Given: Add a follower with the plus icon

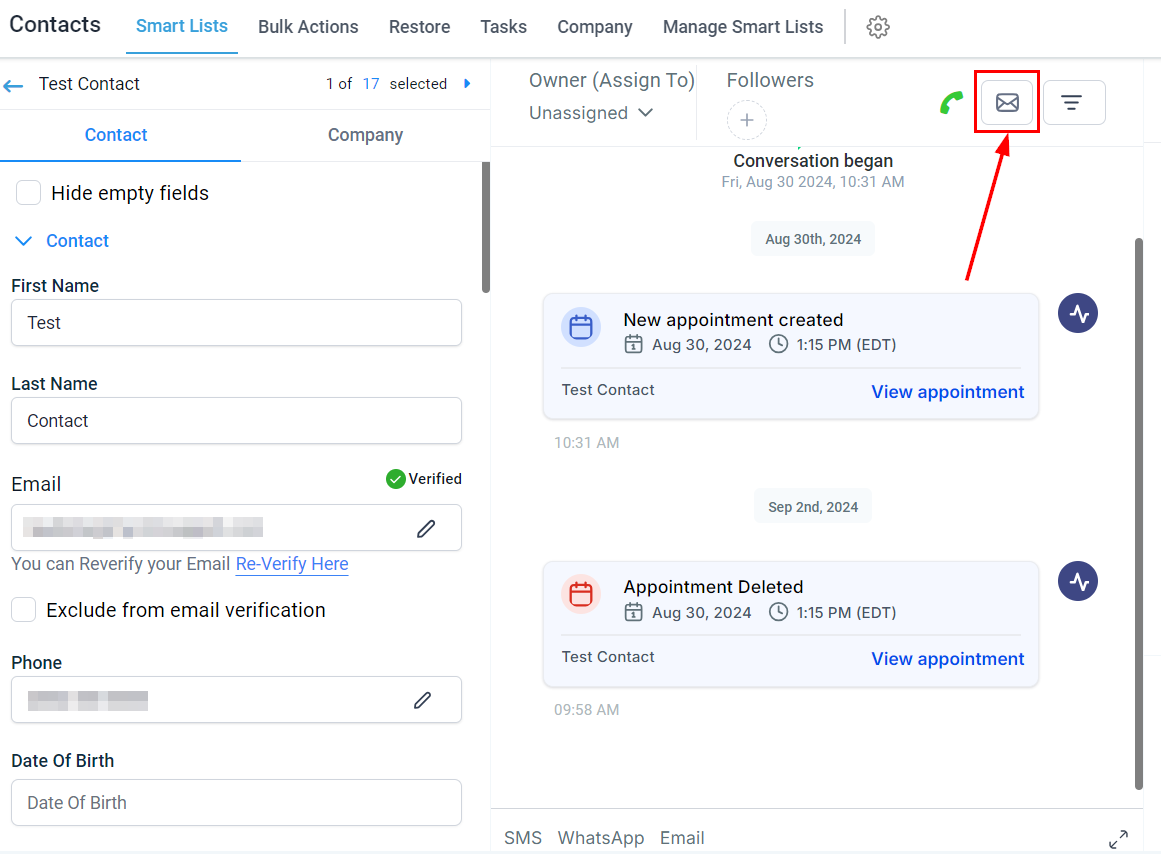Looking at the screenshot, I should pyautogui.click(x=746, y=120).
